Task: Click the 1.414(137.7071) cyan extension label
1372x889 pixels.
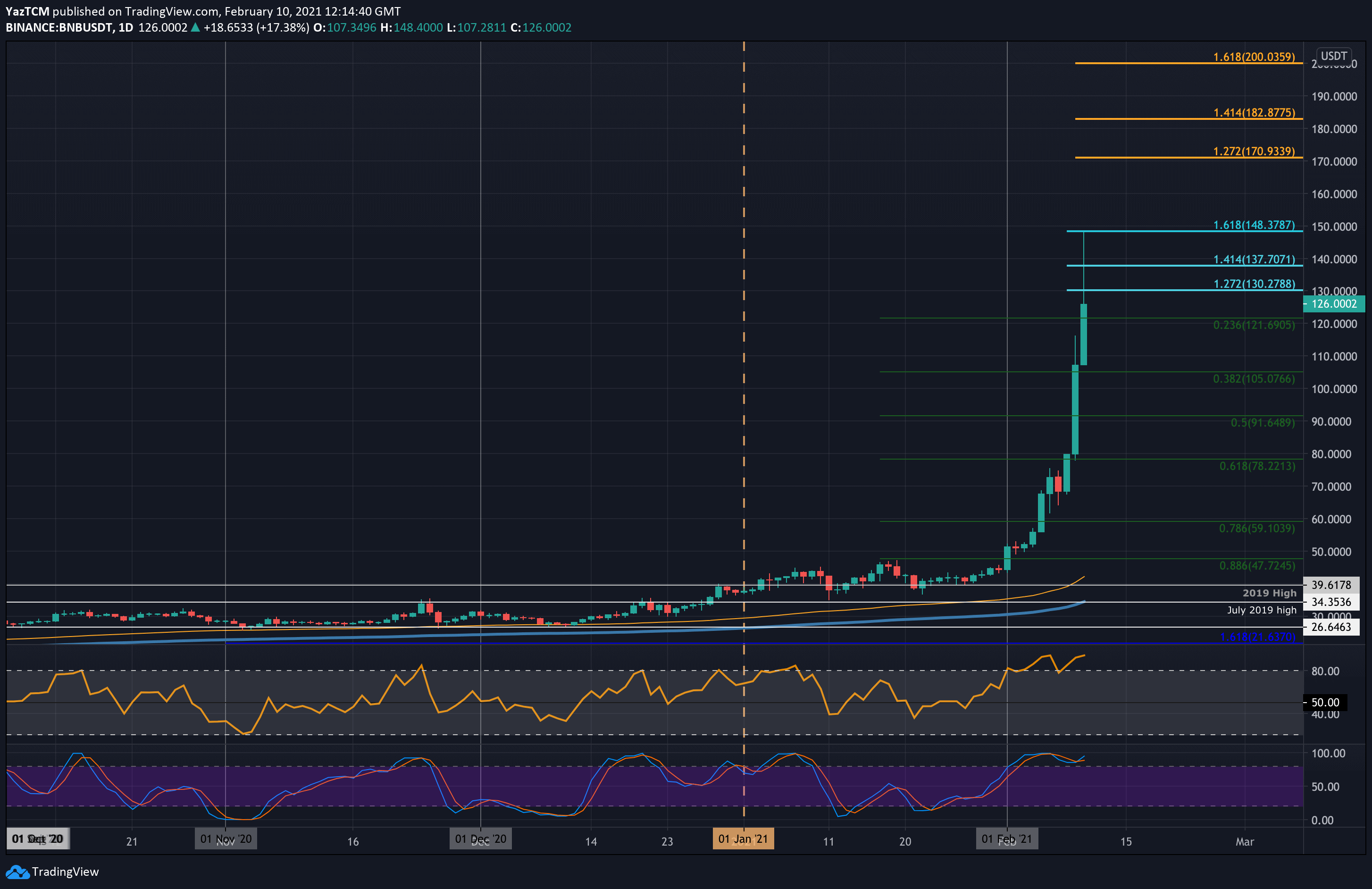Action: [x=1254, y=260]
